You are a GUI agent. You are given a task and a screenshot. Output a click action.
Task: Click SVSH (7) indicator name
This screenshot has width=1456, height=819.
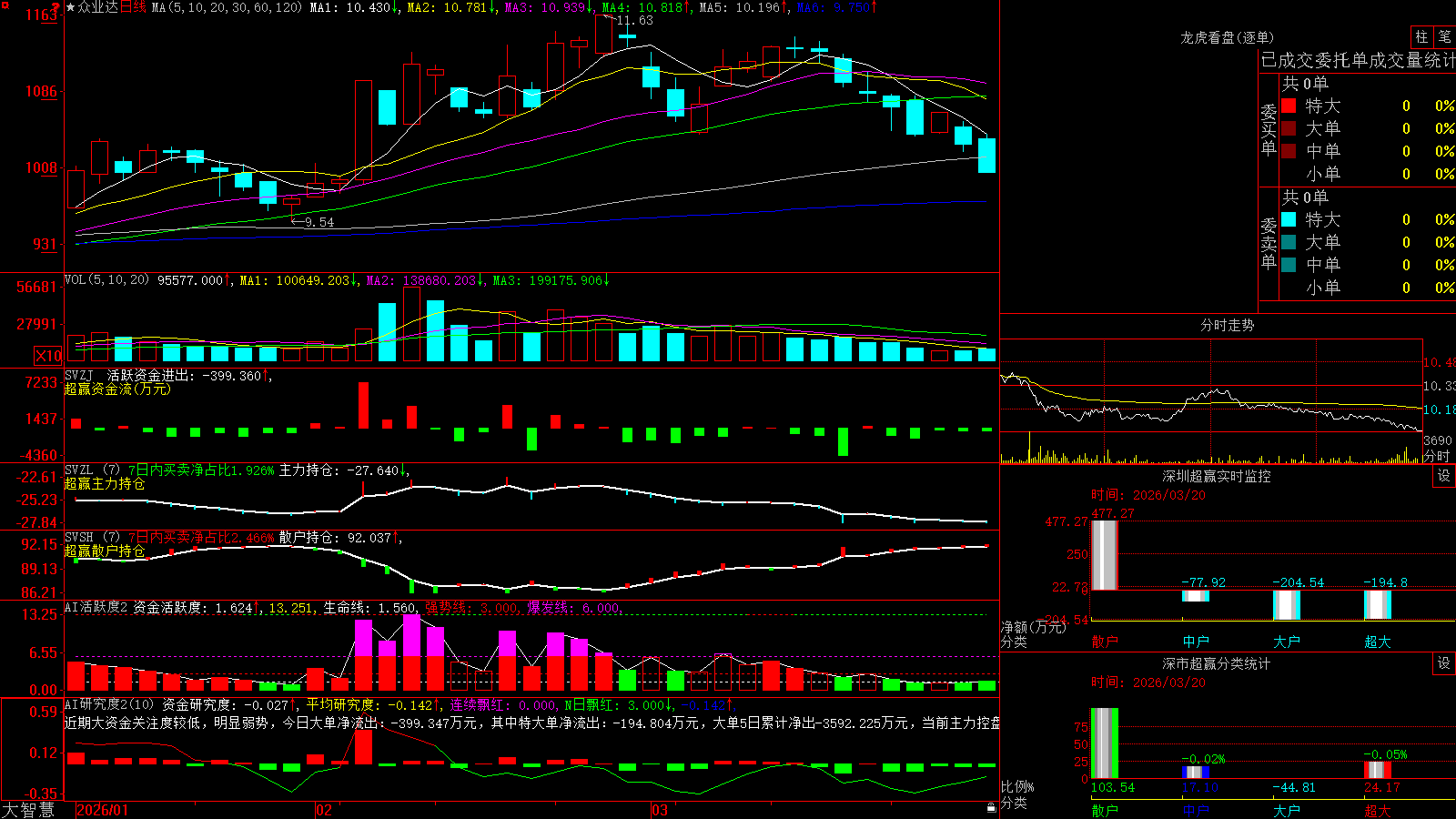(x=92, y=537)
